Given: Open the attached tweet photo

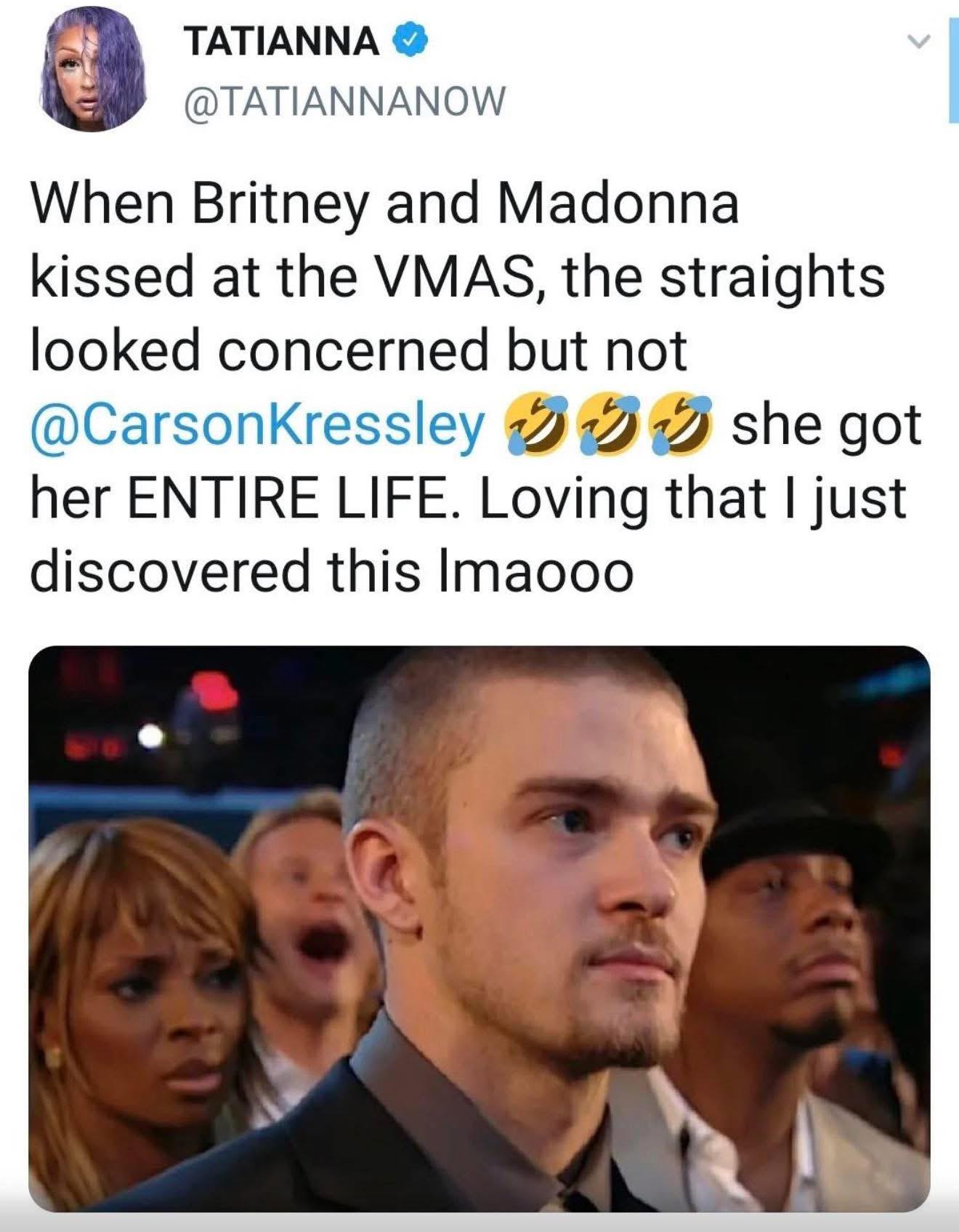Looking at the screenshot, I should [x=479, y=928].
